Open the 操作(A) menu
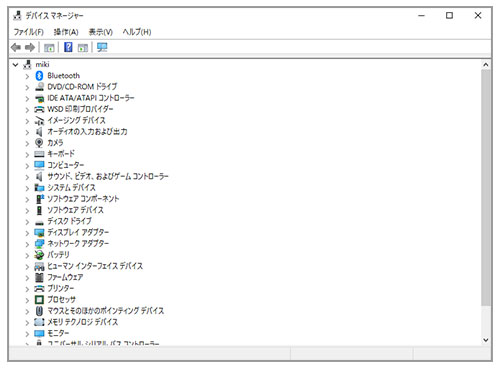 click(66, 32)
